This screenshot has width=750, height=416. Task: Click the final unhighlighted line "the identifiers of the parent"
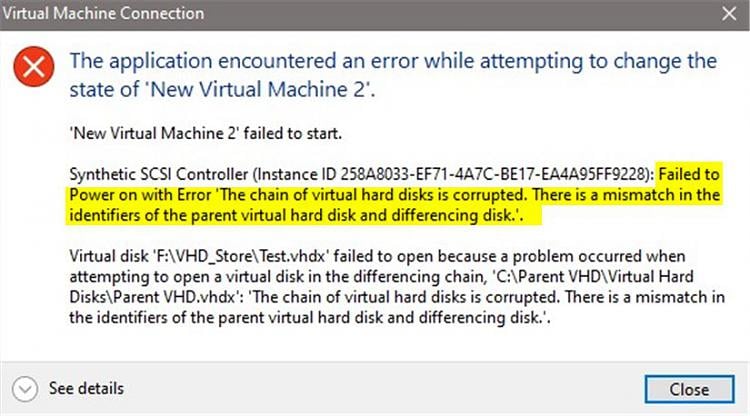point(310,318)
